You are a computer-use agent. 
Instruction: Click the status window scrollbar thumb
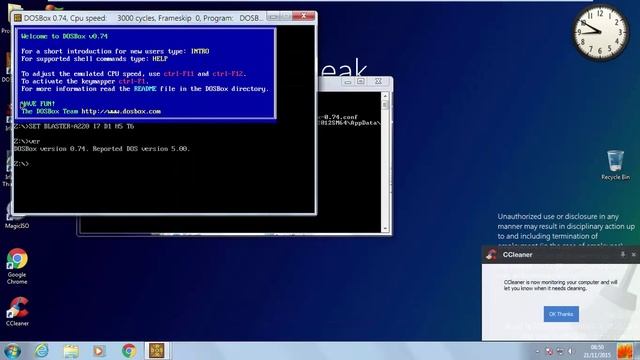(x=385, y=105)
